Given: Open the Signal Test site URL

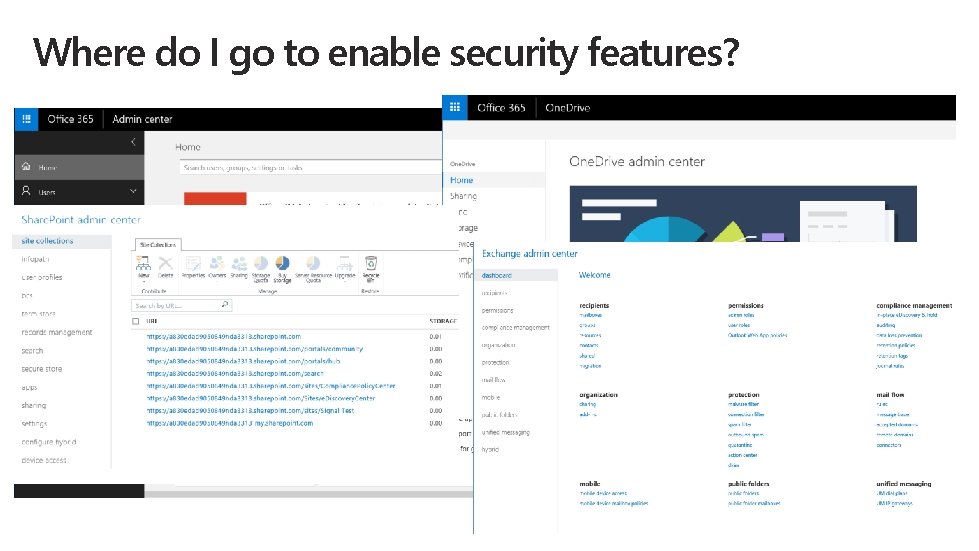Looking at the screenshot, I should pyautogui.click(x=250, y=411).
